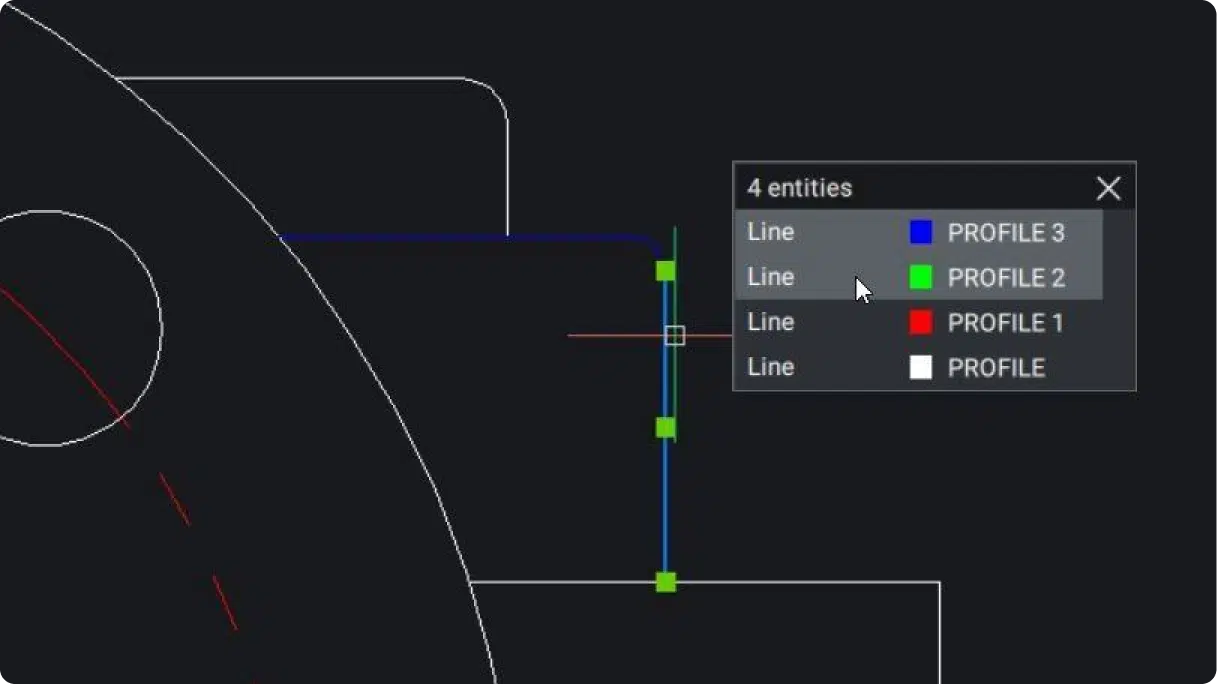Select the dark blue horizontal line

click(450, 238)
